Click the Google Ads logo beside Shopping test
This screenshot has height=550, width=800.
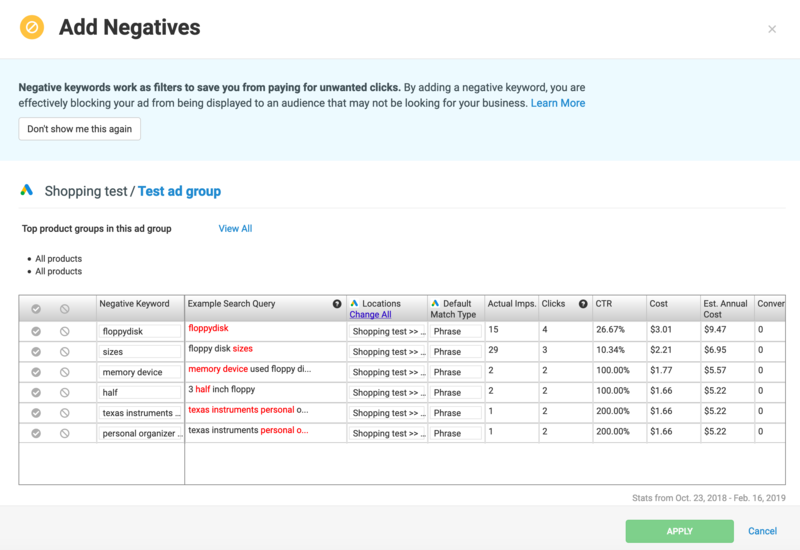tap(27, 190)
